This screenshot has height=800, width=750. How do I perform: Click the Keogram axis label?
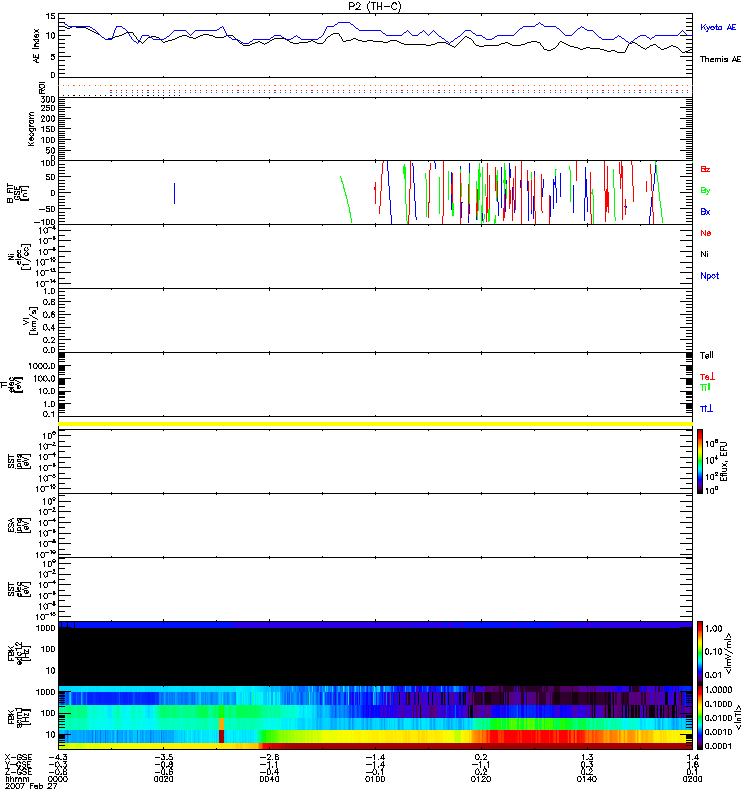click(x=31, y=129)
